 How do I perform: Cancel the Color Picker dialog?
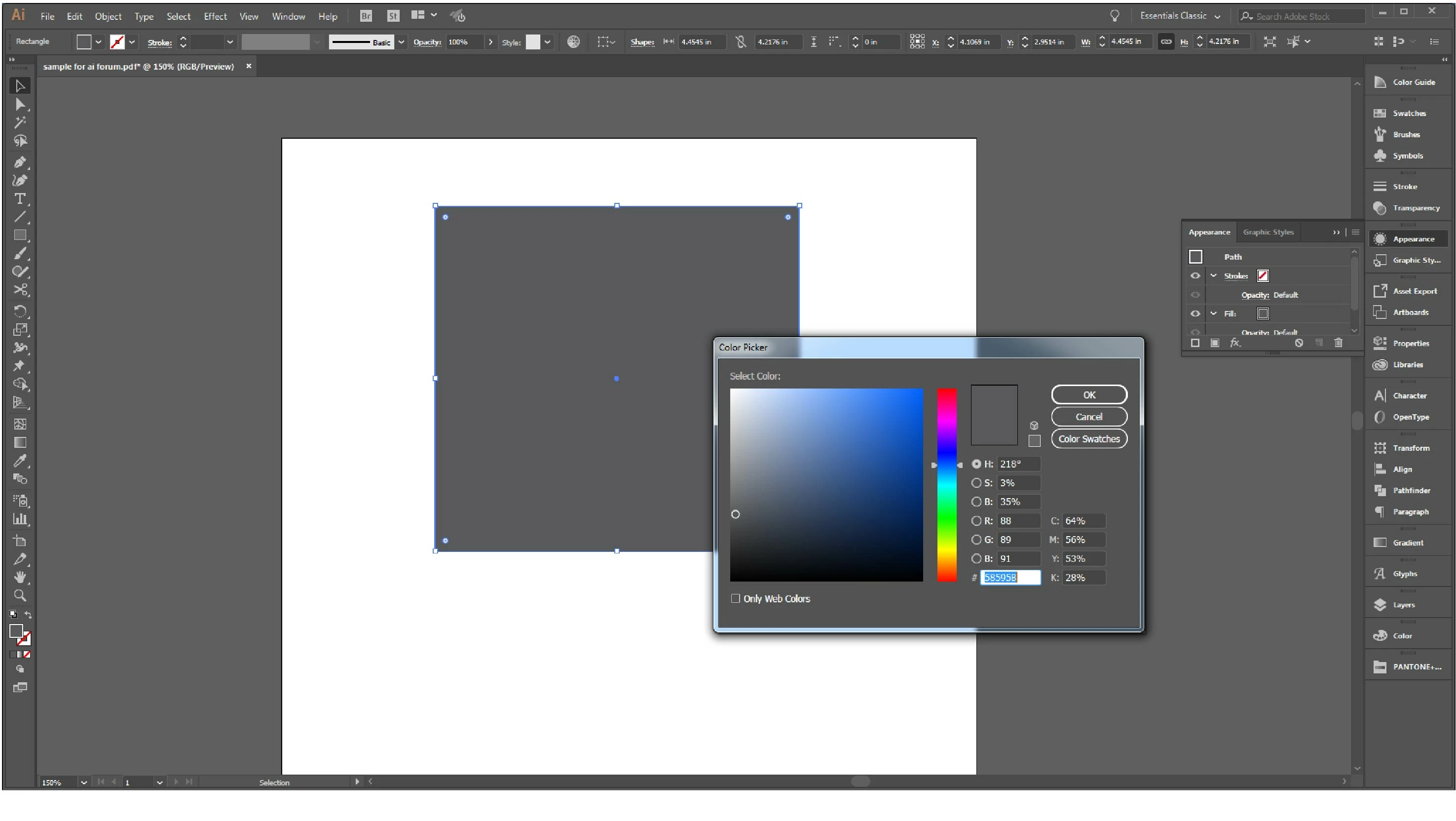(x=1088, y=417)
